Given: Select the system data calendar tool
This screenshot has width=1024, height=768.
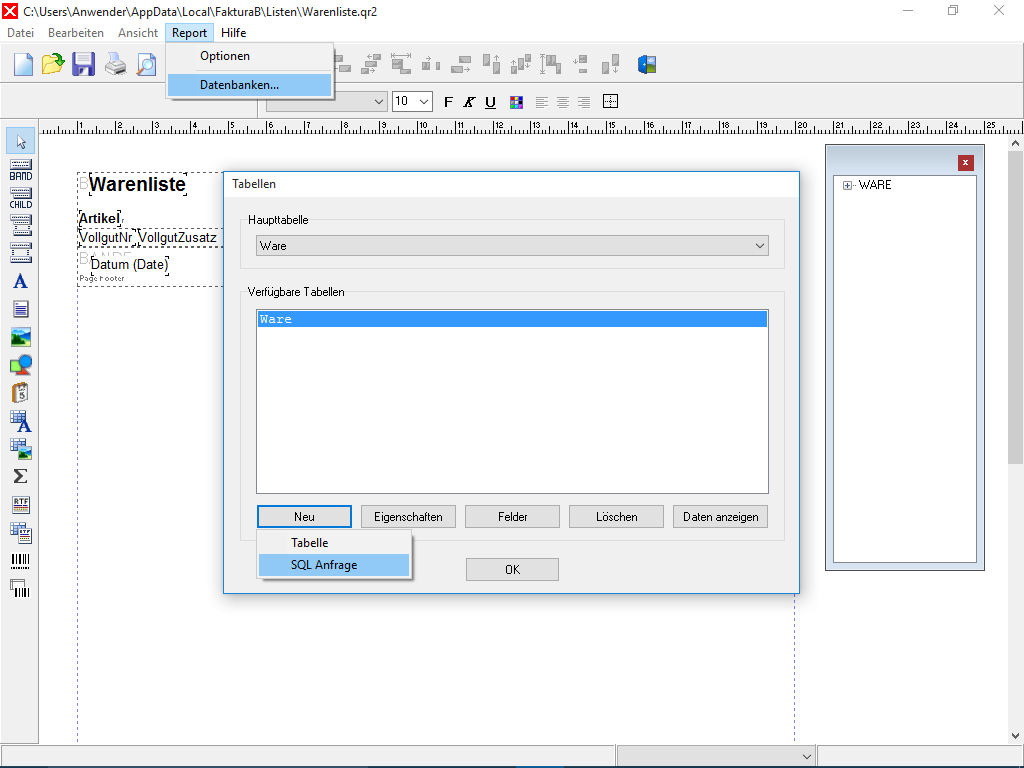Looking at the screenshot, I should 21,393.
